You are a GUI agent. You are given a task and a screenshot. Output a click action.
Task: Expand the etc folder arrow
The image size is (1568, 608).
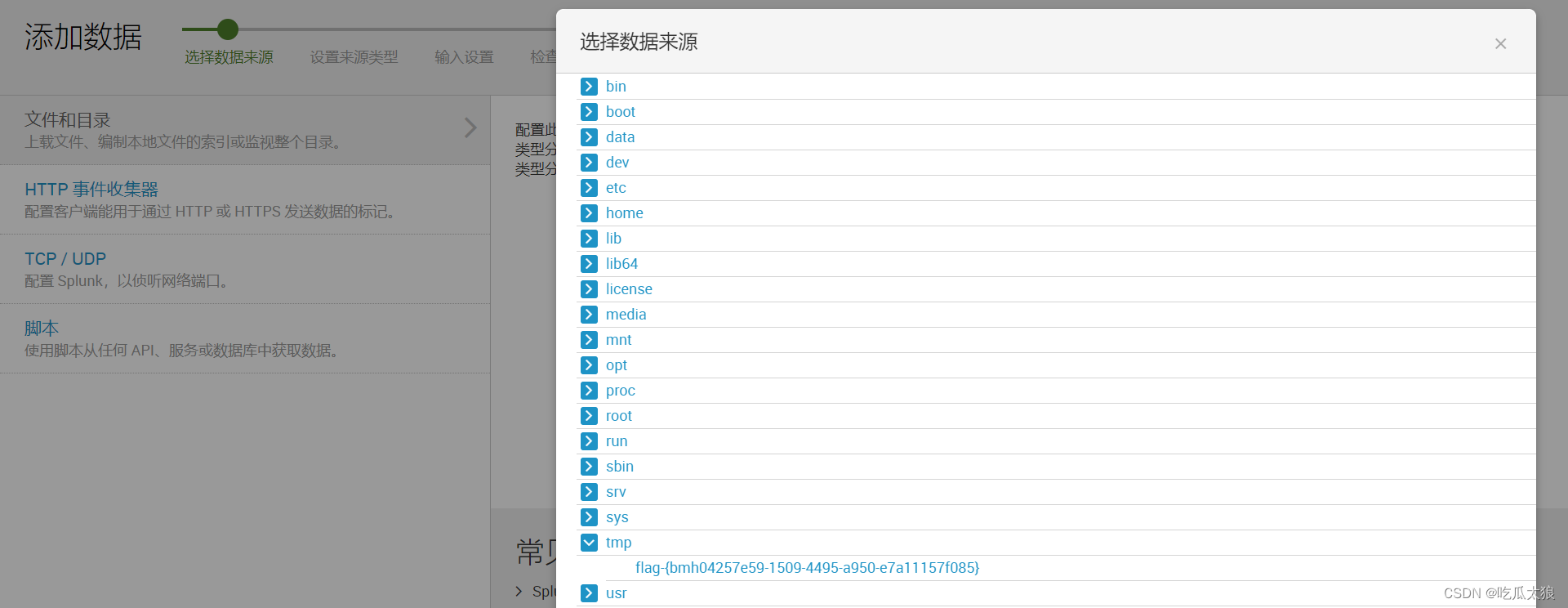click(589, 188)
